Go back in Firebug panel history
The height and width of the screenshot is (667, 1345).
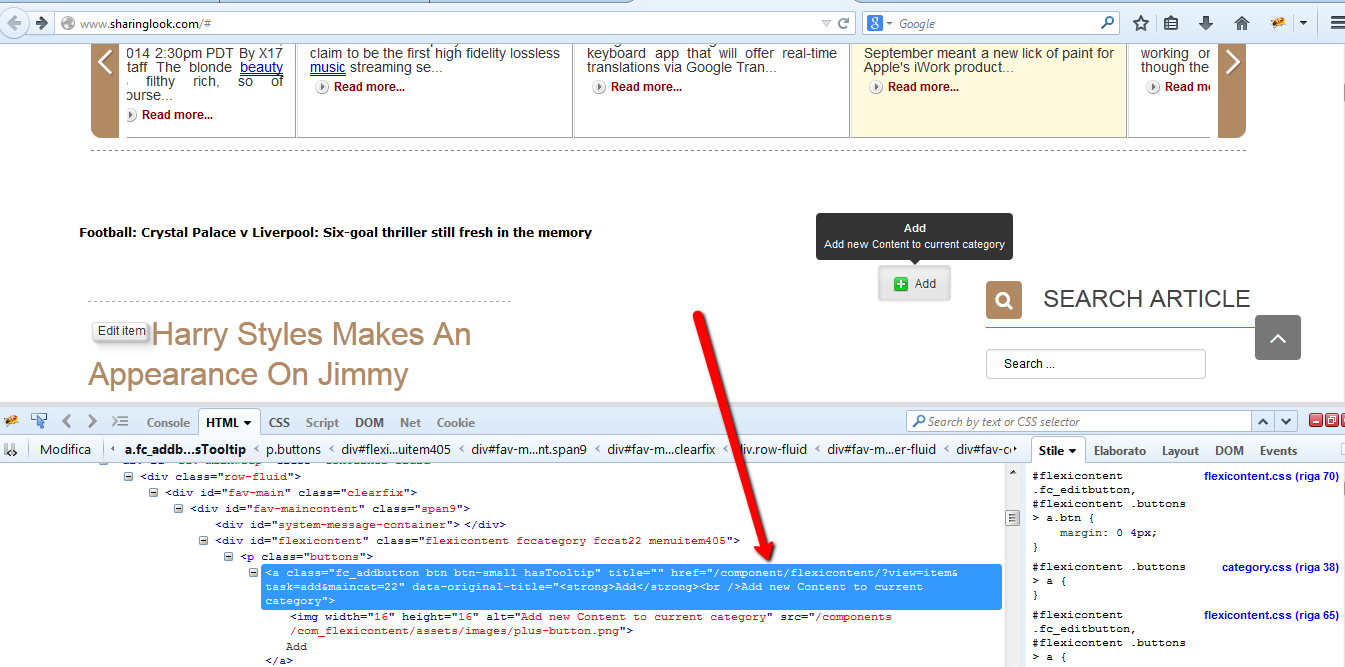pyautogui.click(x=67, y=421)
